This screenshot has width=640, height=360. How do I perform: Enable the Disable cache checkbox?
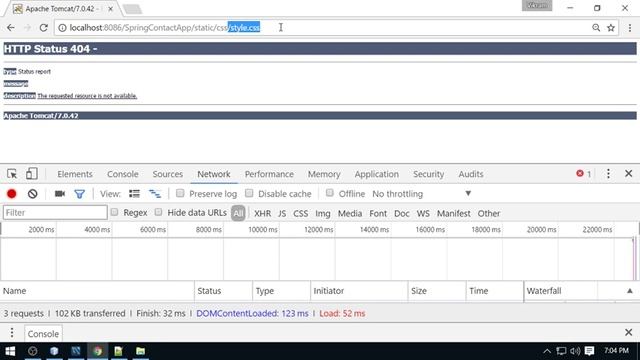(x=249, y=193)
